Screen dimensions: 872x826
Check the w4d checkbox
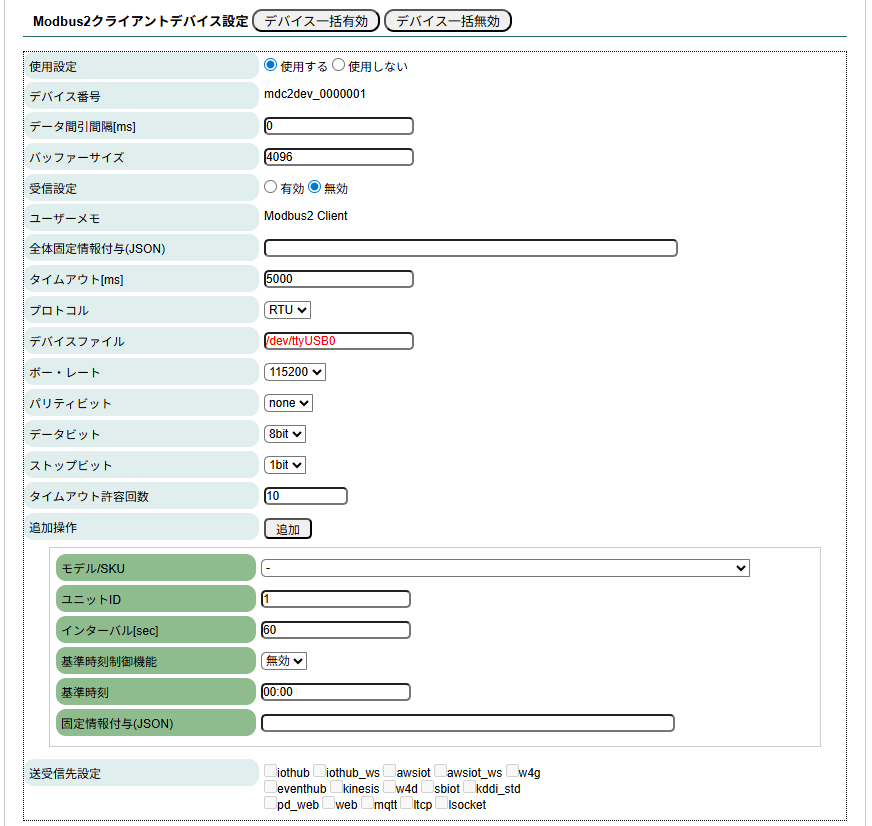click(389, 787)
